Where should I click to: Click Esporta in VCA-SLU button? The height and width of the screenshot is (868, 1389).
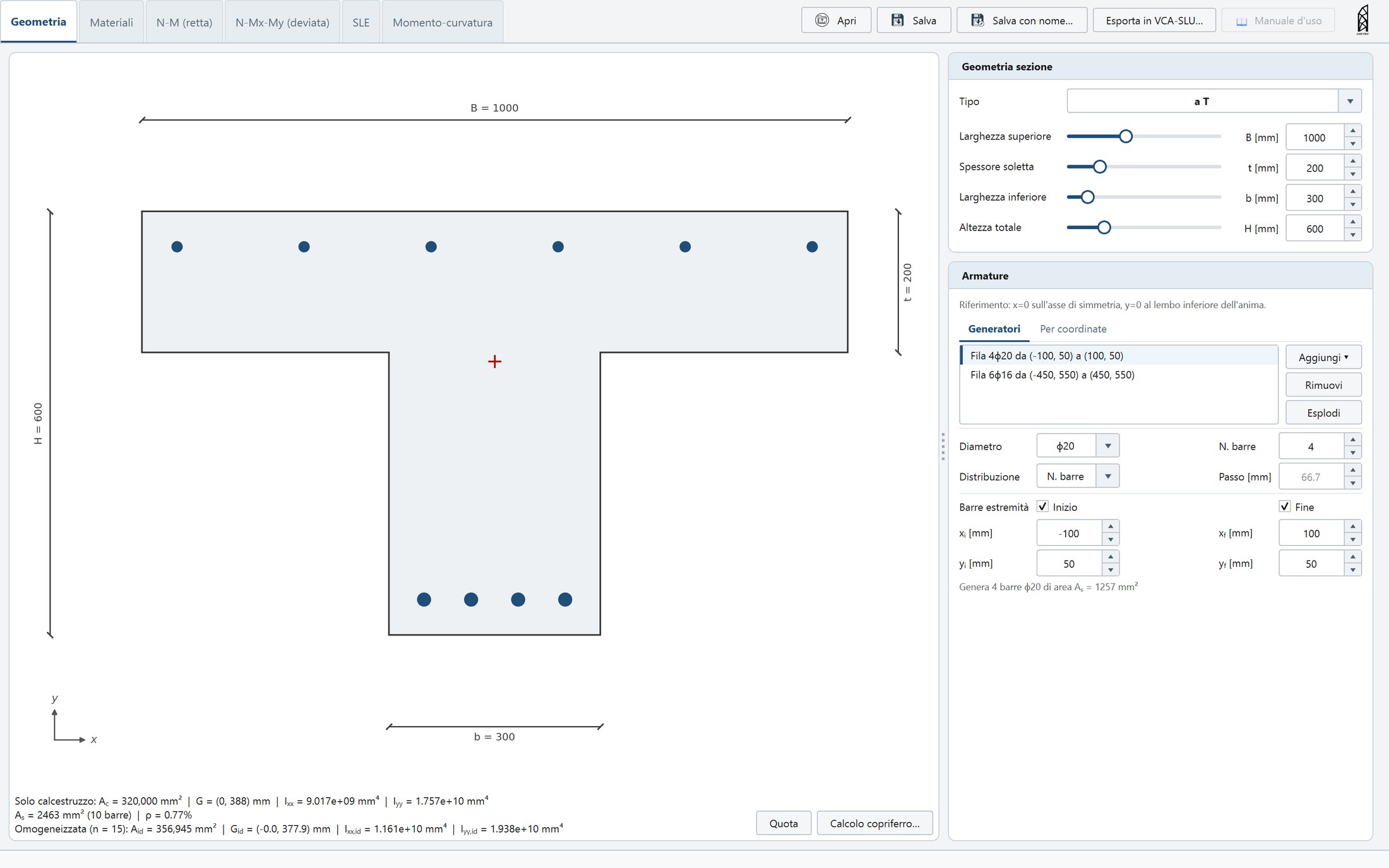point(1154,20)
